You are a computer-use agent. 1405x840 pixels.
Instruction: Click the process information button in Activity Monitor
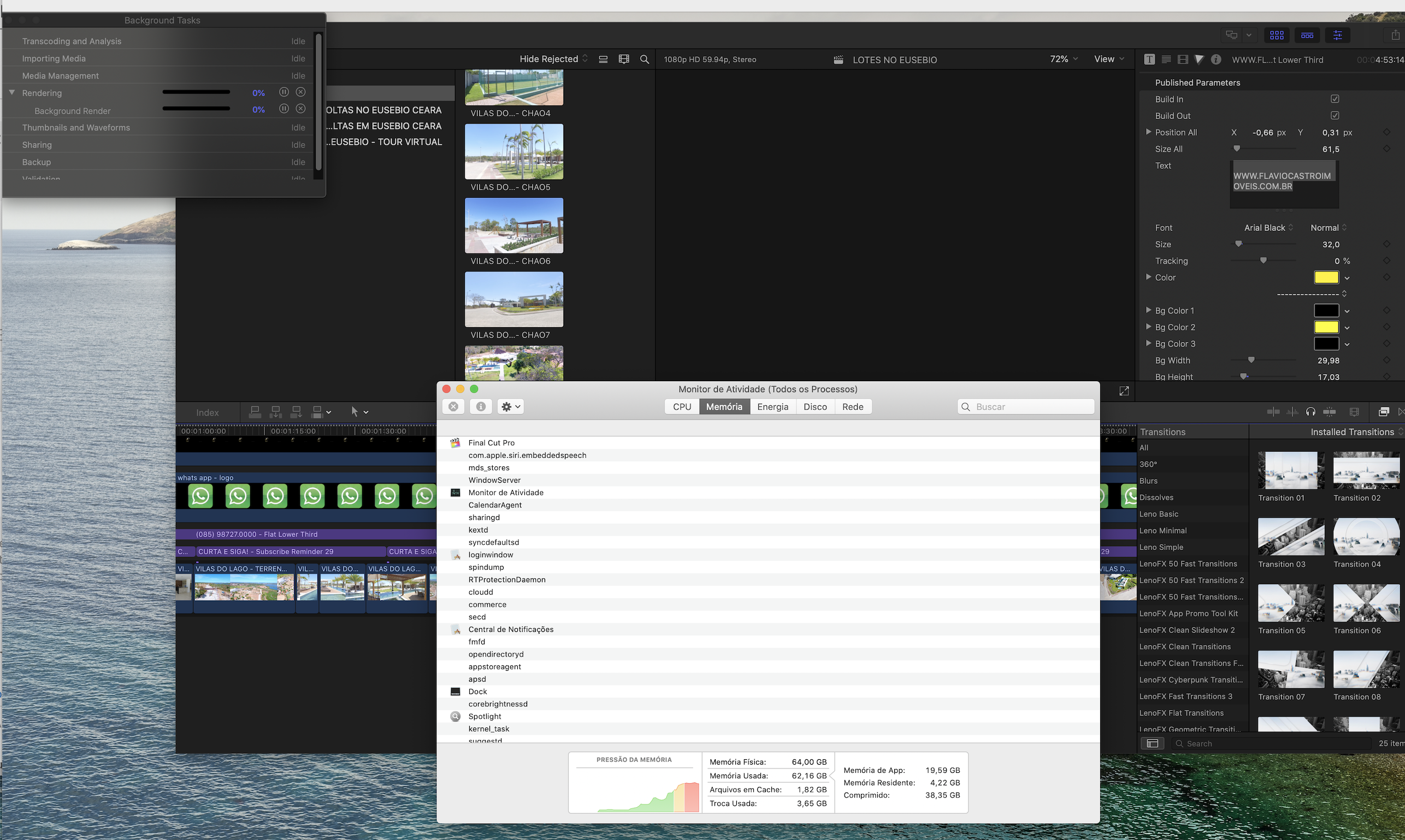click(x=481, y=406)
